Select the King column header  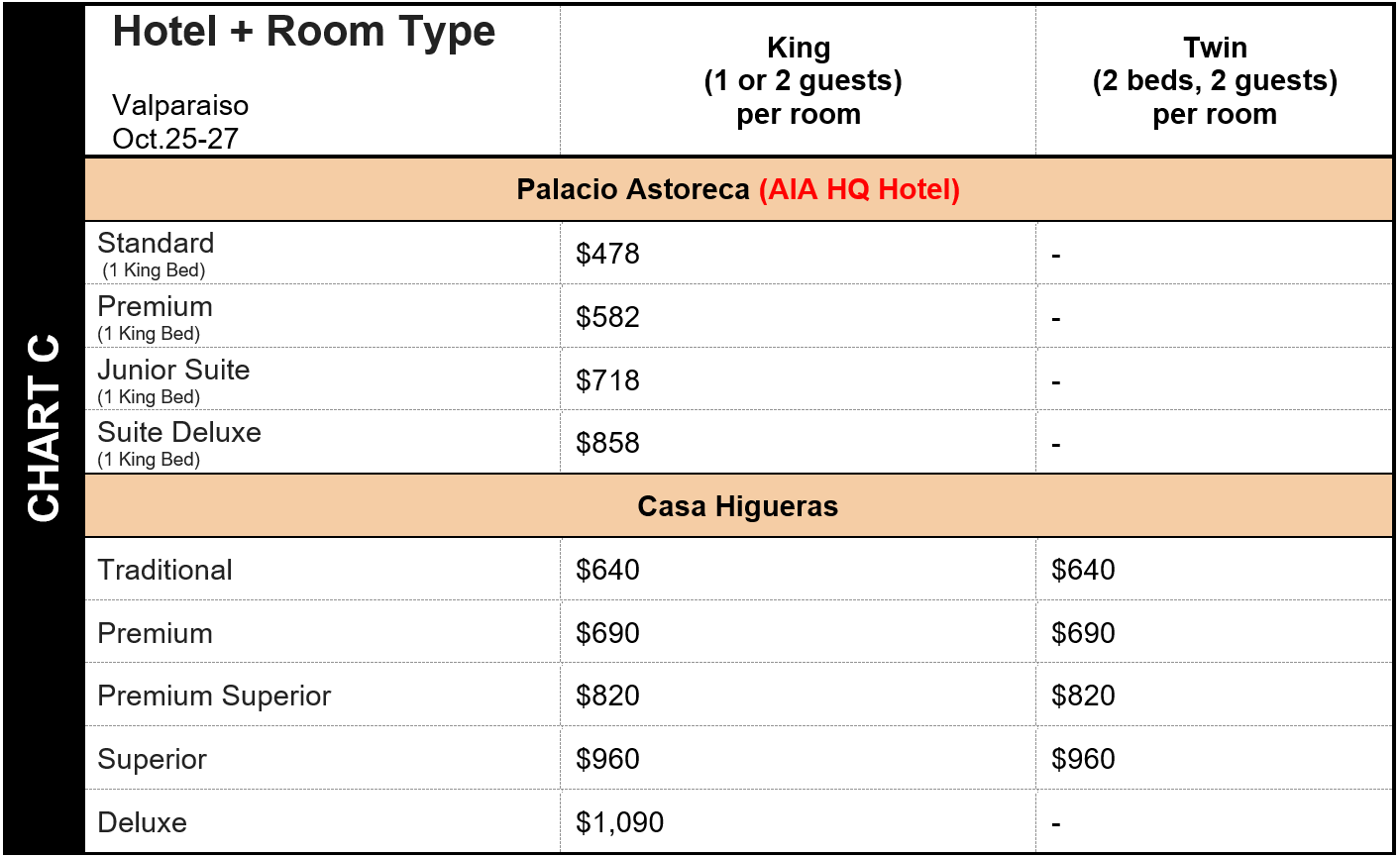click(x=799, y=80)
